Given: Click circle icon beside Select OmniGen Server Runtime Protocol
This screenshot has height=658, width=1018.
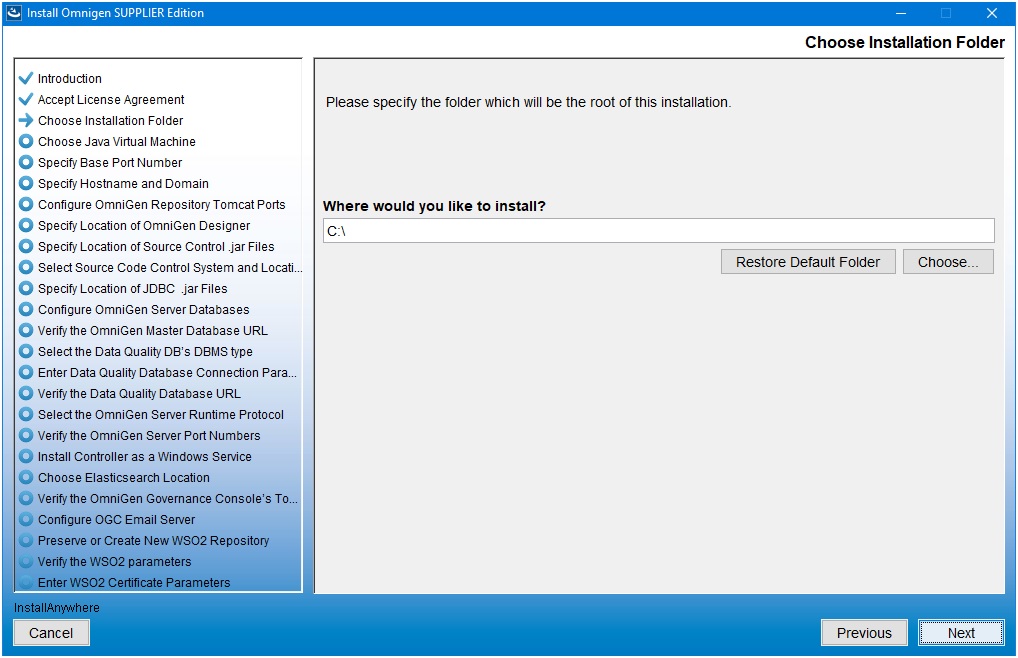Looking at the screenshot, I should pyautogui.click(x=26, y=414).
